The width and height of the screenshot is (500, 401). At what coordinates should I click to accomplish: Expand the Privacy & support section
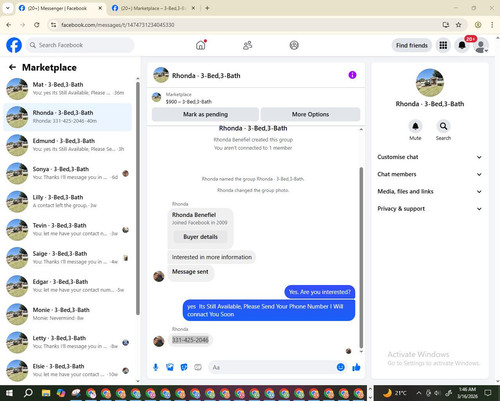pyautogui.click(x=430, y=209)
